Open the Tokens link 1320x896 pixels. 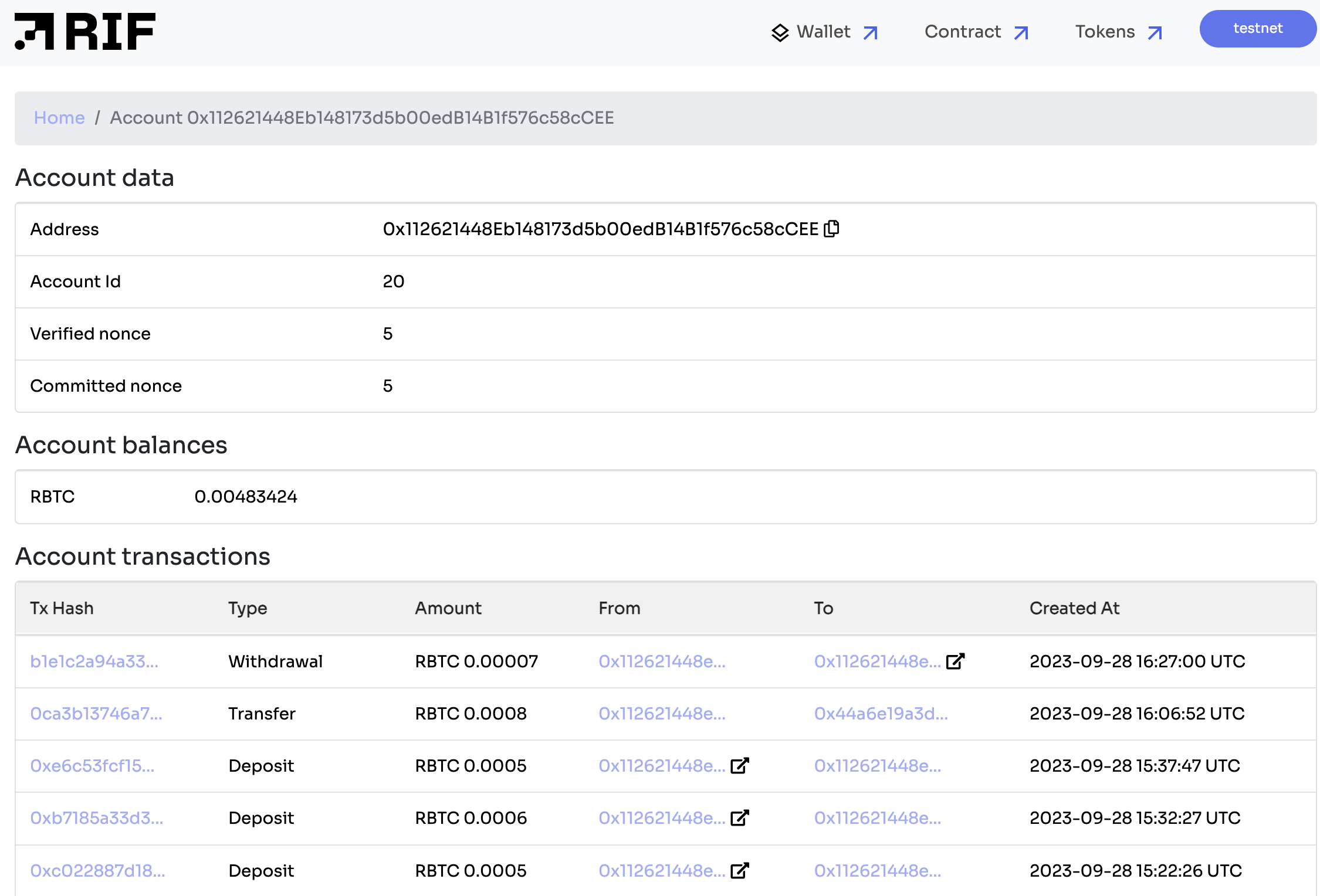(x=1105, y=32)
